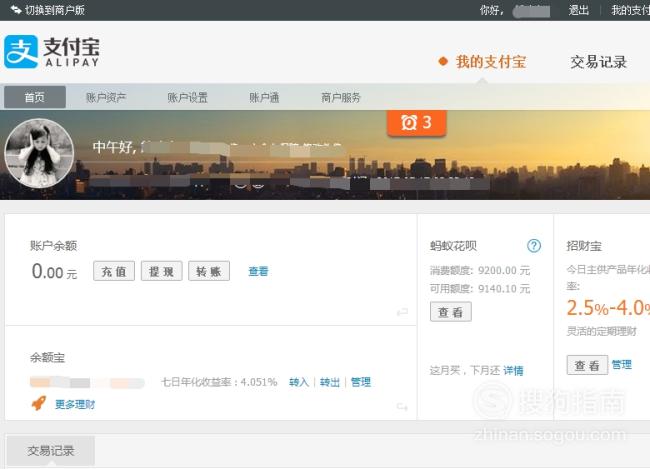
Task: Click the 招财宝 heading
Action: (x=584, y=246)
